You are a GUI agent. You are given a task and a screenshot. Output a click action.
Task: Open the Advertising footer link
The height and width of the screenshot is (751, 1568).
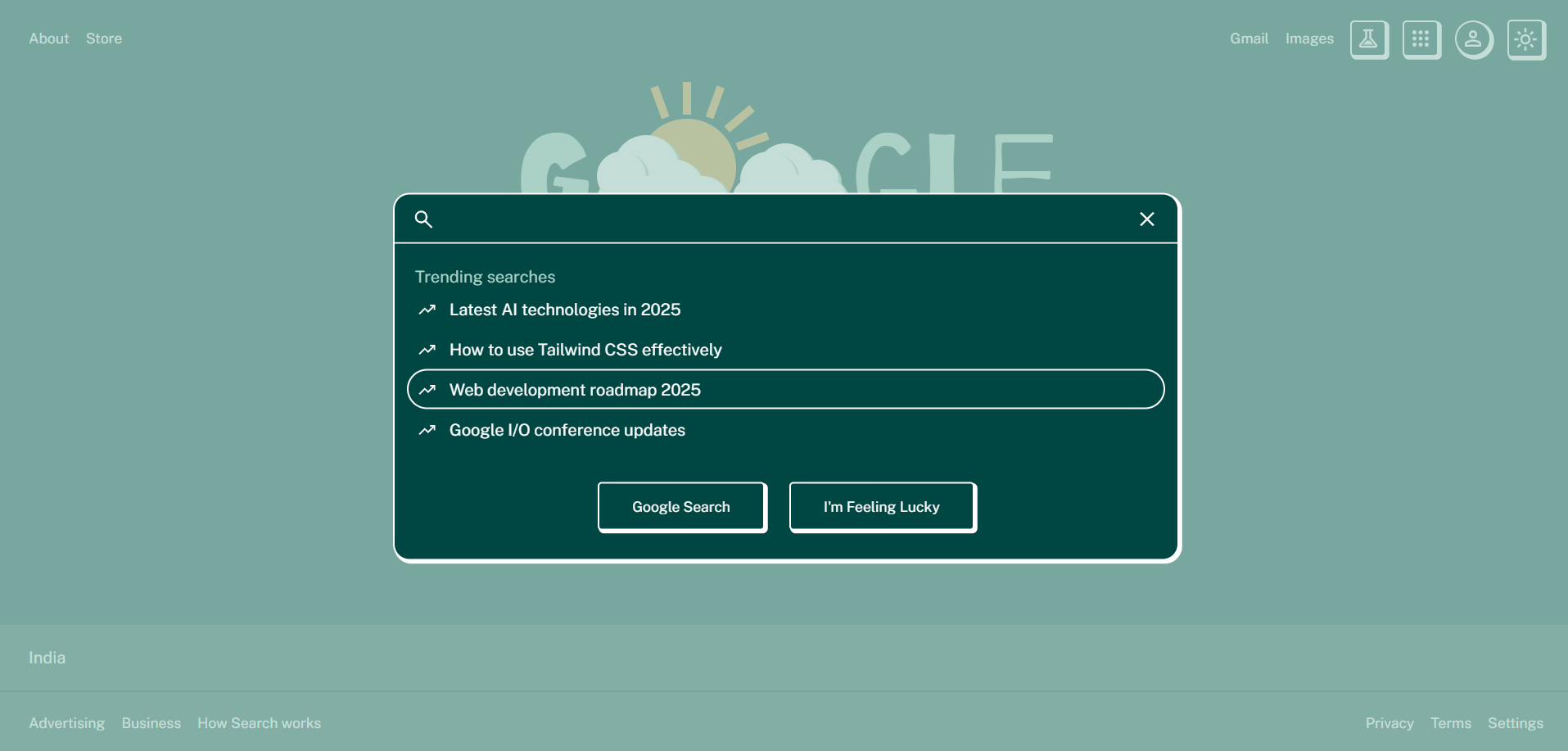[67, 723]
